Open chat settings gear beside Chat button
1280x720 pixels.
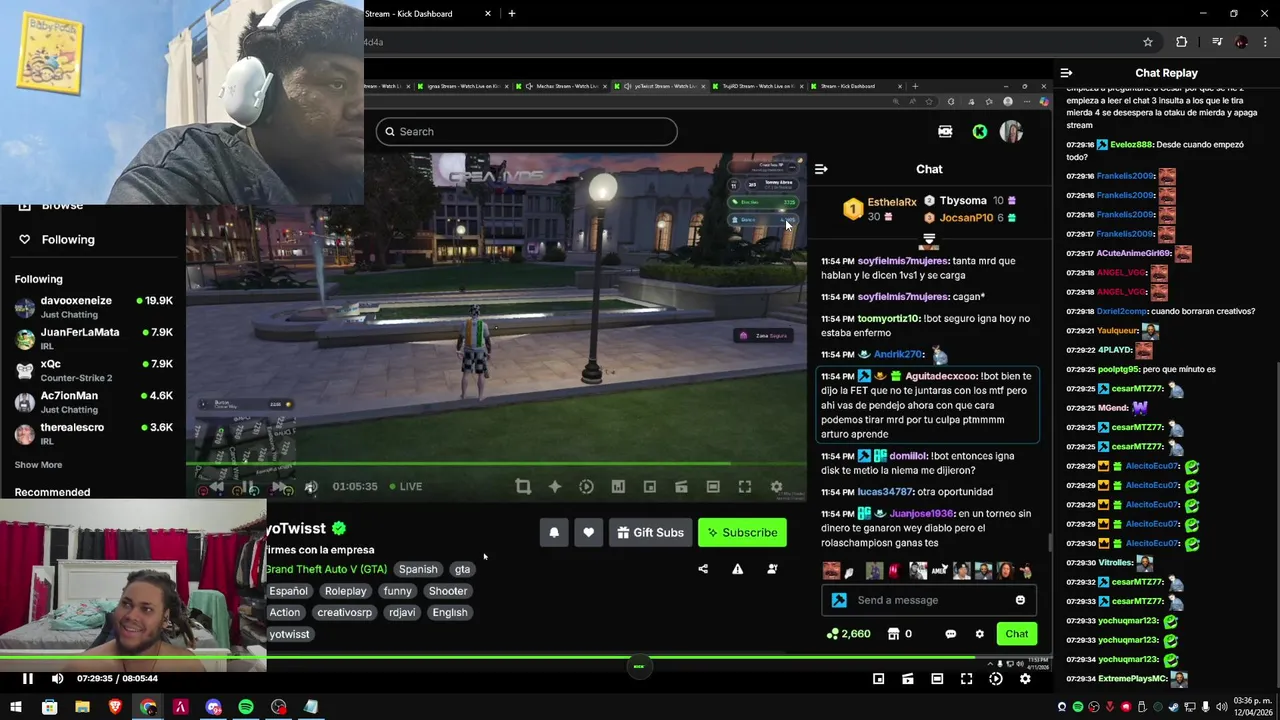point(979,634)
